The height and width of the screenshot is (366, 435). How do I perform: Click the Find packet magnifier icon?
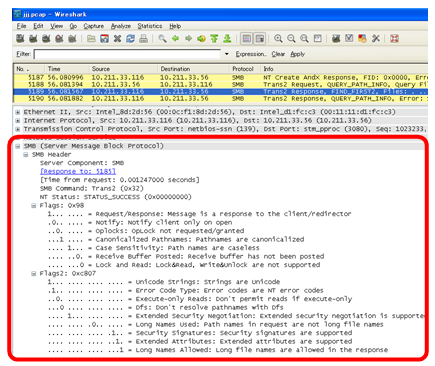[162, 39]
